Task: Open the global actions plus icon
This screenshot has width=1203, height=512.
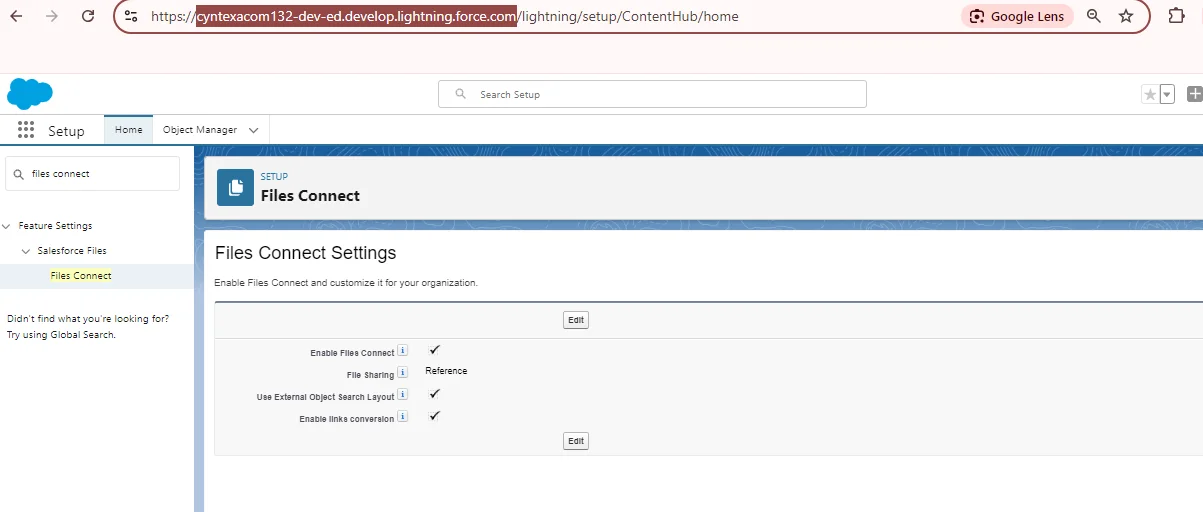Action: tap(1194, 94)
